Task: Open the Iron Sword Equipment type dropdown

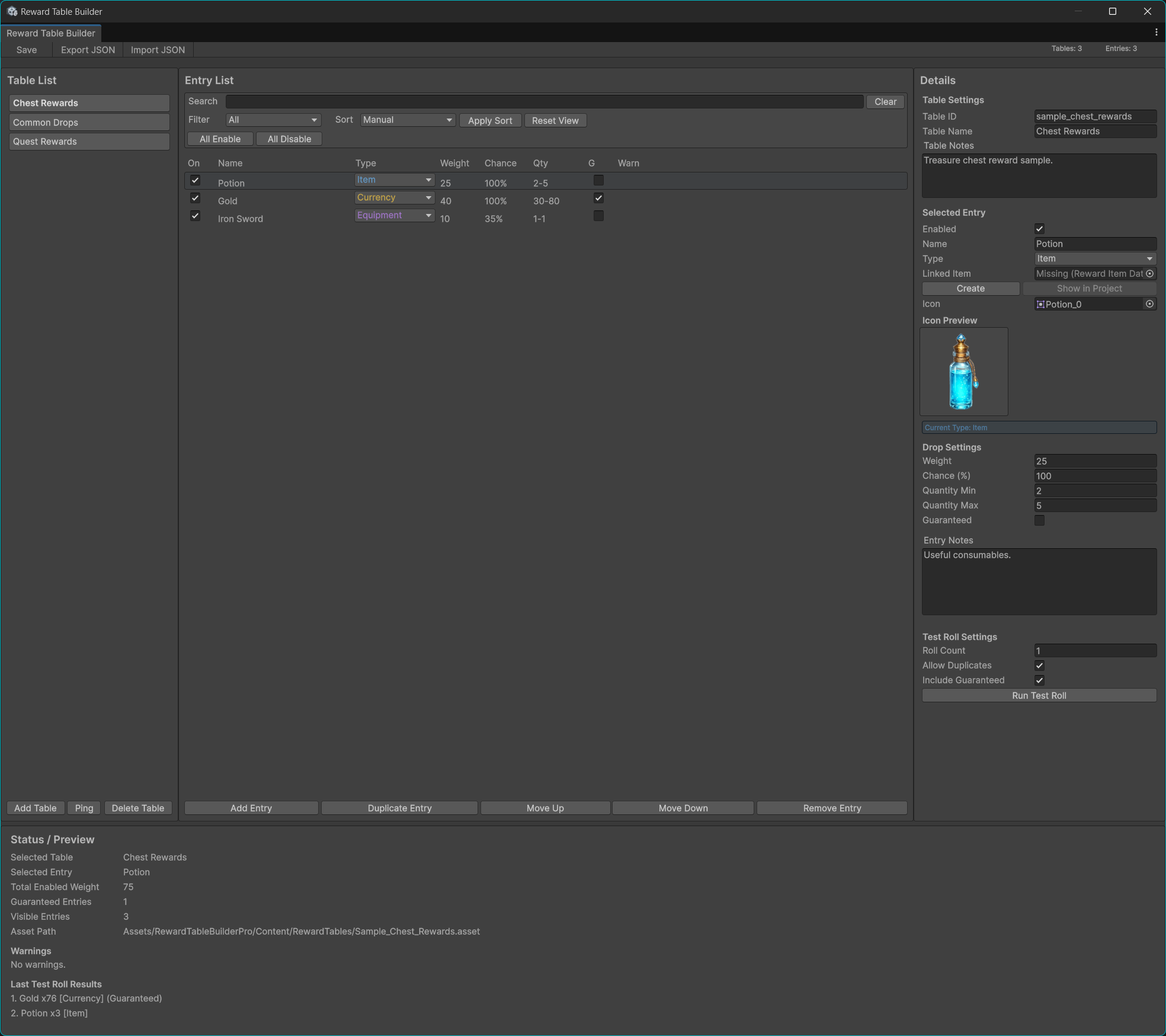Action: [395, 216]
